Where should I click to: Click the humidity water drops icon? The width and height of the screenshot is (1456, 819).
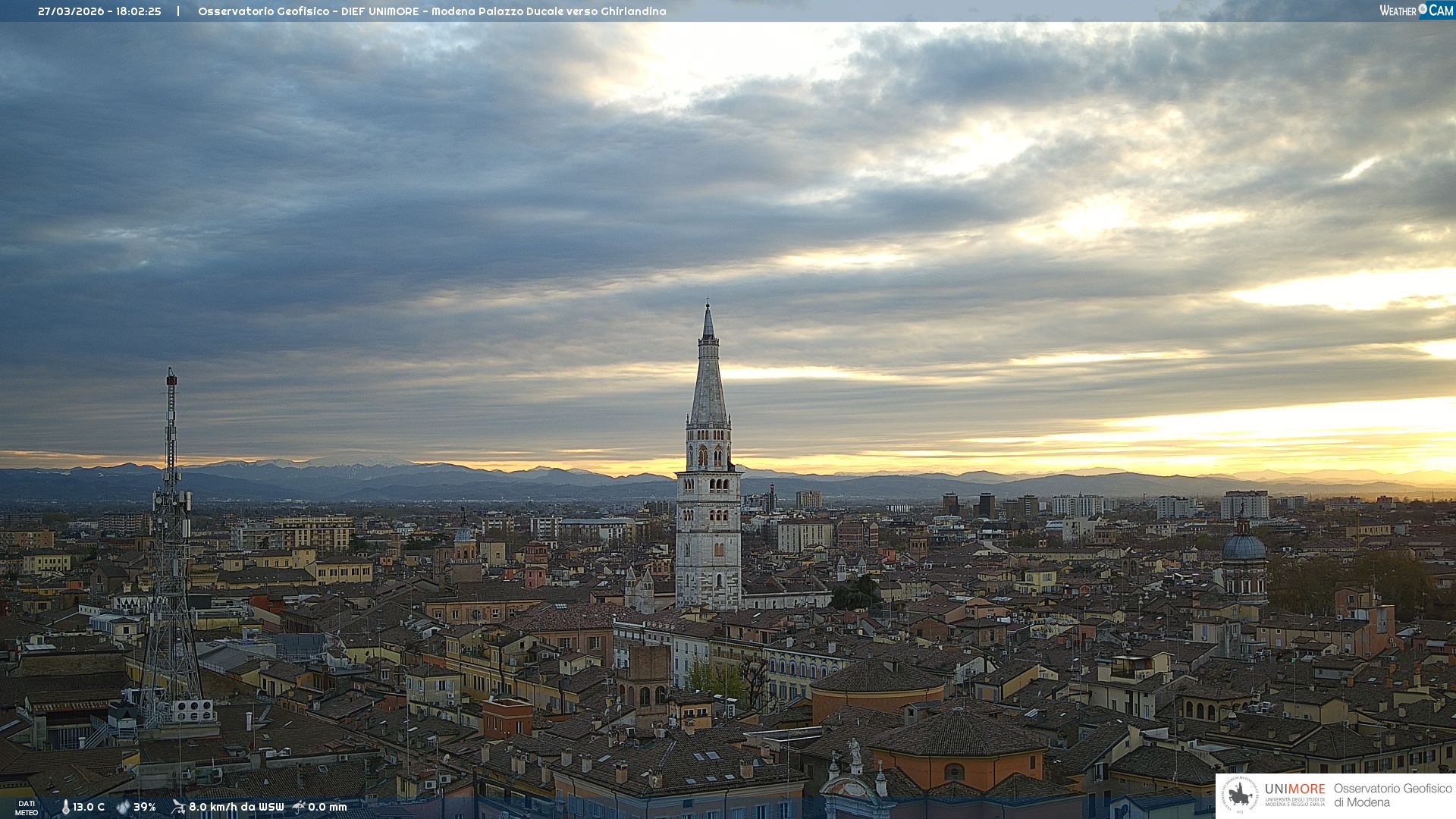click(123, 807)
